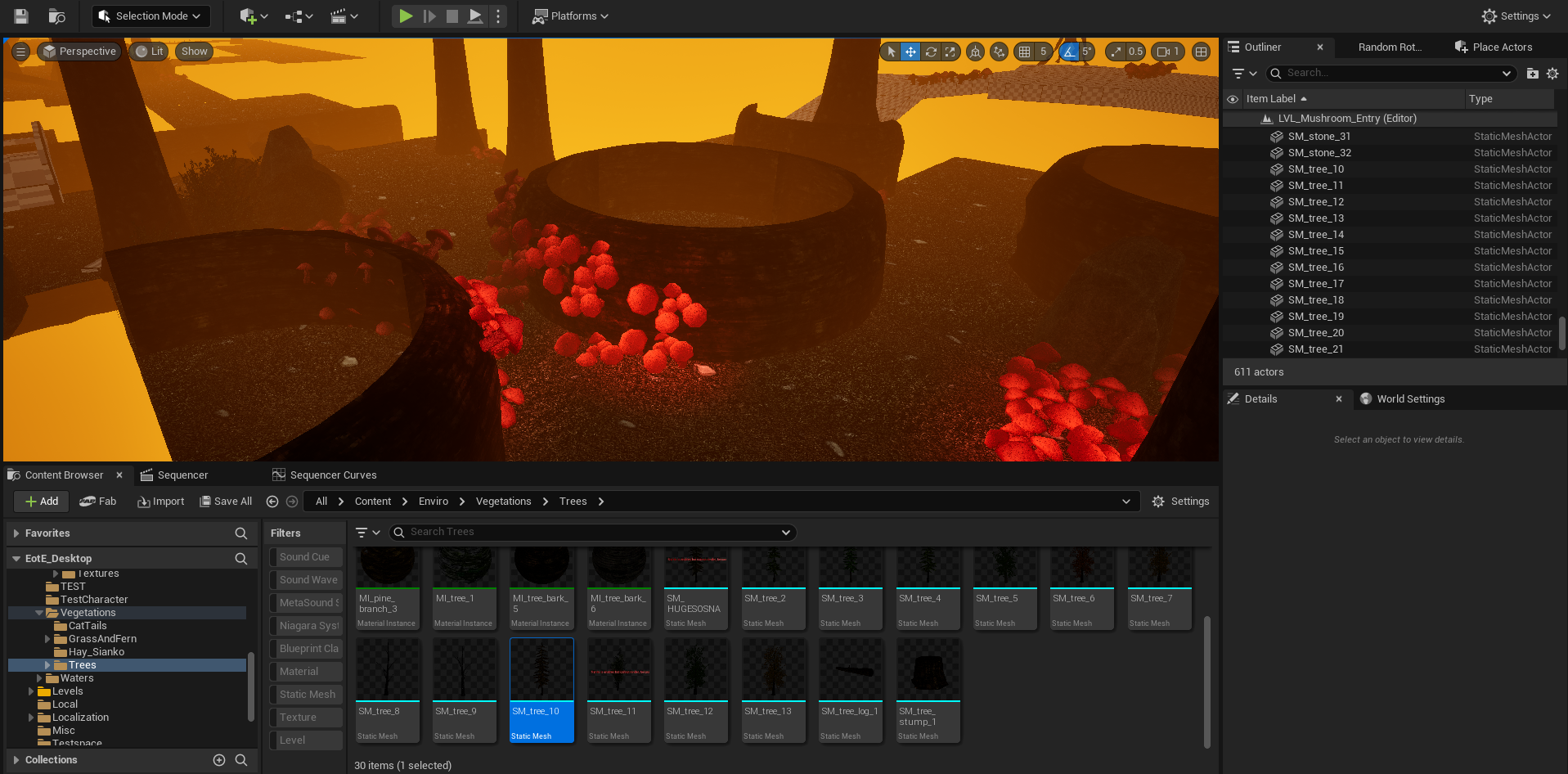This screenshot has height=774, width=1568.
Task: Expand the Platforms dropdown menu
Action: pos(571,16)
